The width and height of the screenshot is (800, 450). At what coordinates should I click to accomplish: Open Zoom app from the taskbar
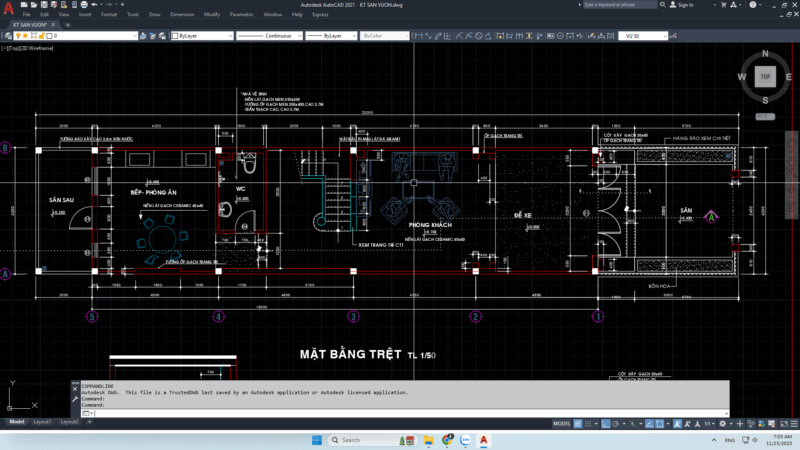(465, 440)
